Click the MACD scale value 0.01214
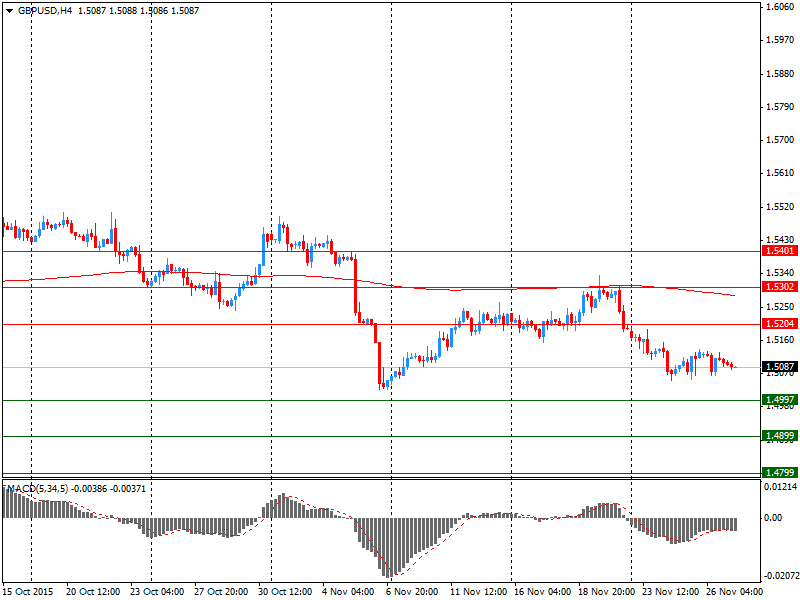The width and height of the screenshot is (800, 600). coord(780,487)
